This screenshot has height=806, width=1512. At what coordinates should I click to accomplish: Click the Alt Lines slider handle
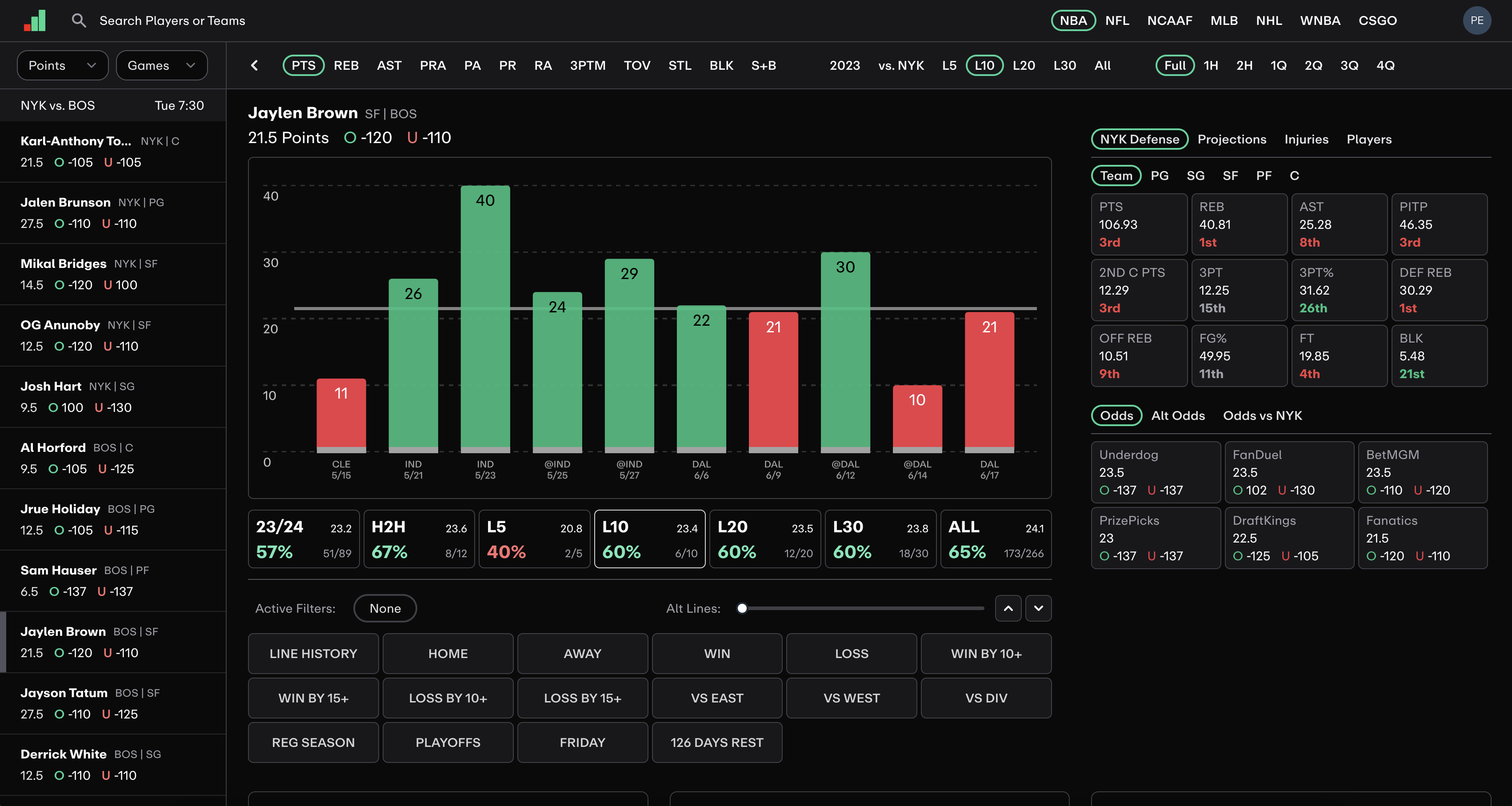[x=742, y=608]
